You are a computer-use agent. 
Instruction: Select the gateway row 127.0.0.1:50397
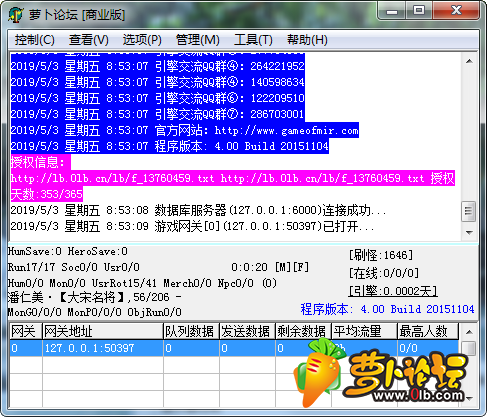point(234,348)
